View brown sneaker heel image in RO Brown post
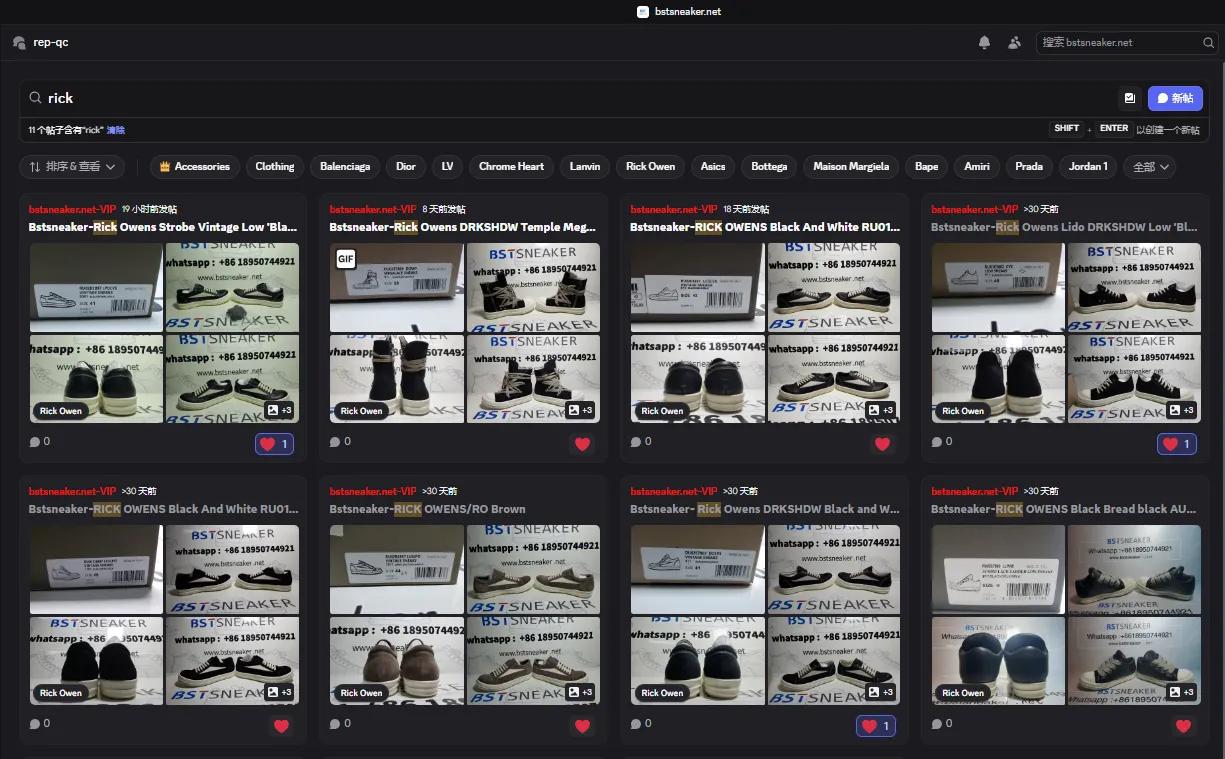Viewport: 1225px width, 759px height. (x=397, y=660)
